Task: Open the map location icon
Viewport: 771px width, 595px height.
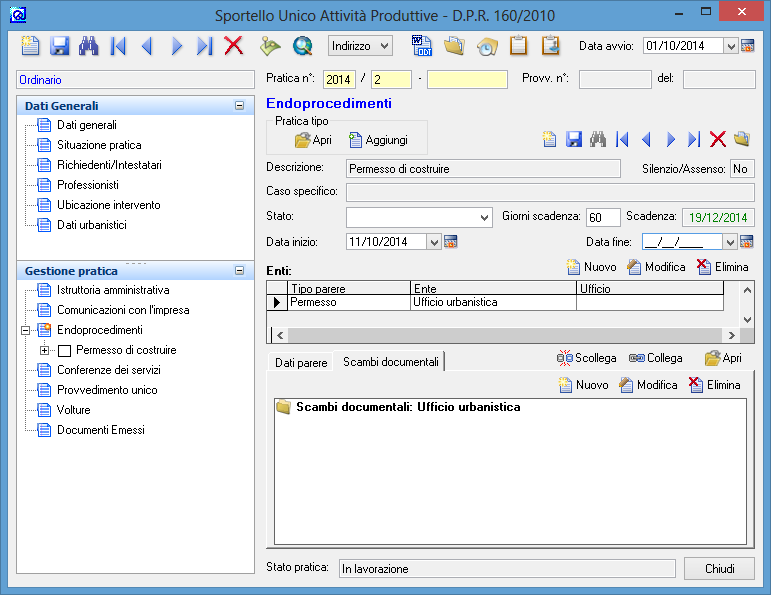Action: [x=270, y=46]
